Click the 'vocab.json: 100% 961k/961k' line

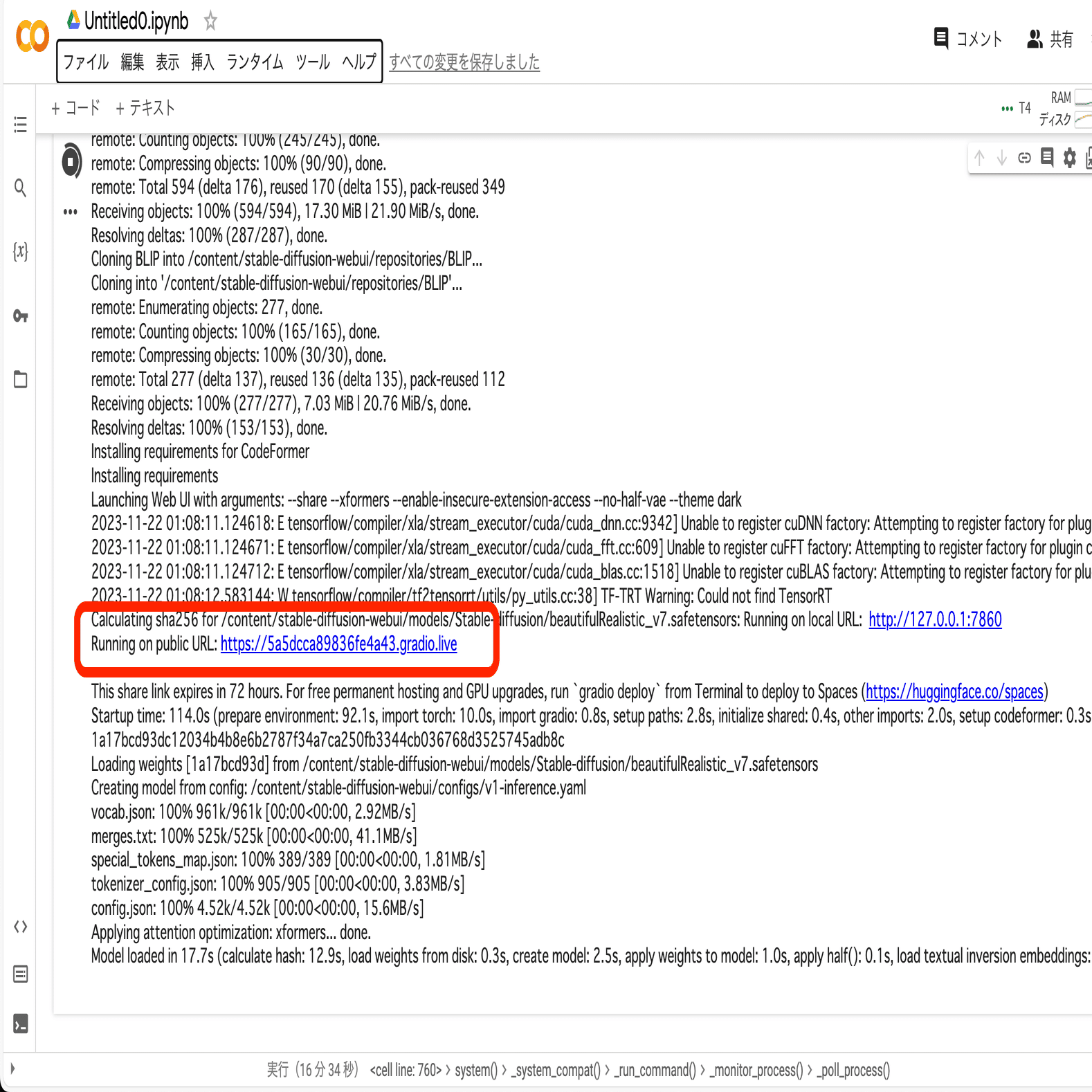pyautogui.click(x=253, y=812)
